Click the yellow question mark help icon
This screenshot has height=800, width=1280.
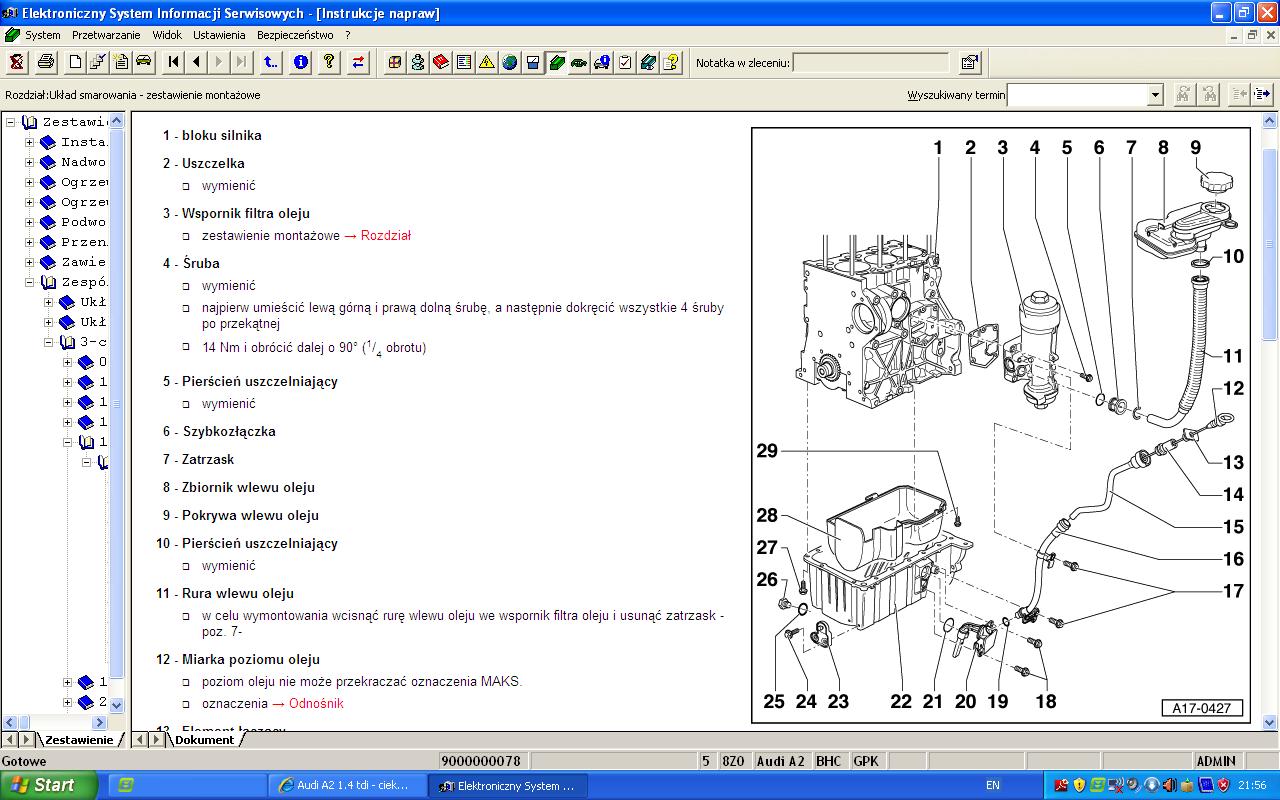pos(329,62)
